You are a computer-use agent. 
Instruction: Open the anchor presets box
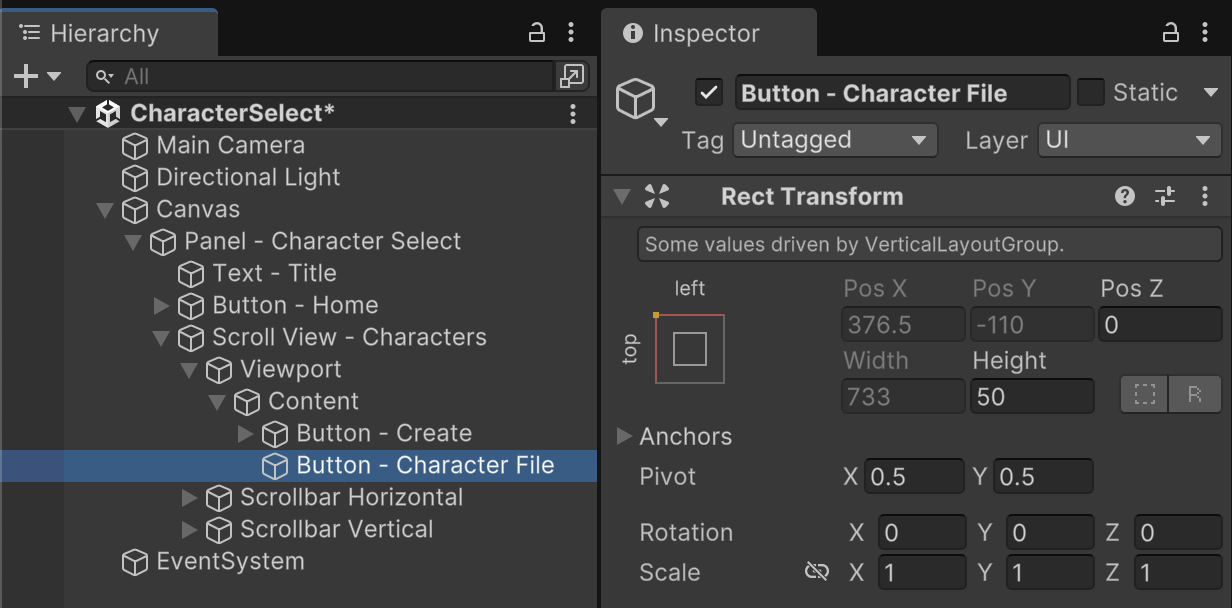690,349
